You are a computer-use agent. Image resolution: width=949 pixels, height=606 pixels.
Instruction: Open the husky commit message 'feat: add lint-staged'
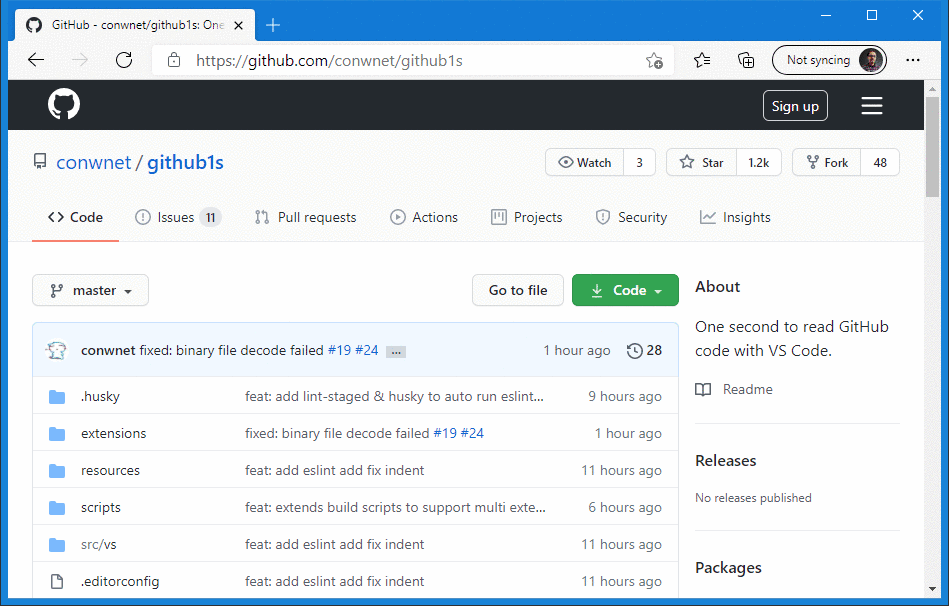pos(394,397)
